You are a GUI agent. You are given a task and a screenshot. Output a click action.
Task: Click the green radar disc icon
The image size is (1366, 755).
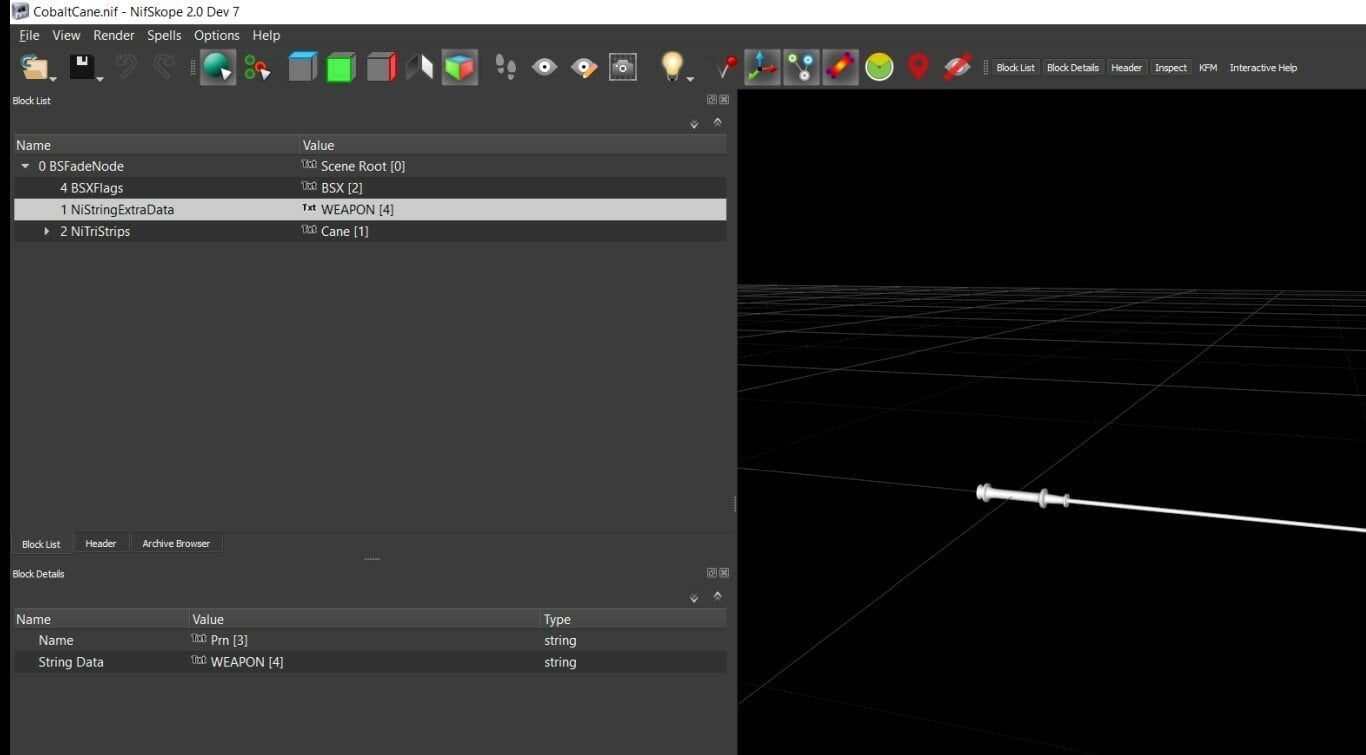pos(879,67)
